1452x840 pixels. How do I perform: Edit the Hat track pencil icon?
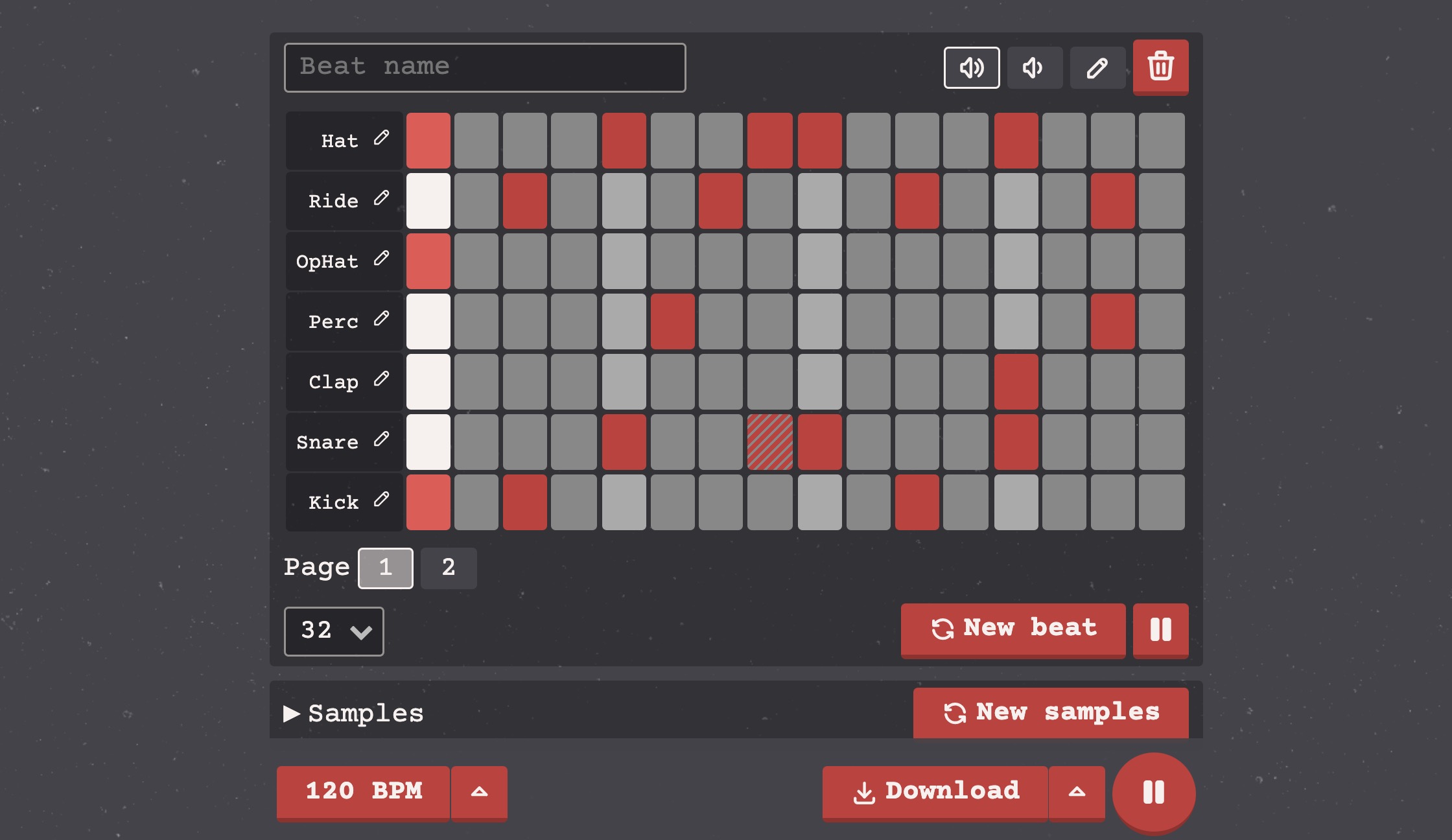point(382,138)
